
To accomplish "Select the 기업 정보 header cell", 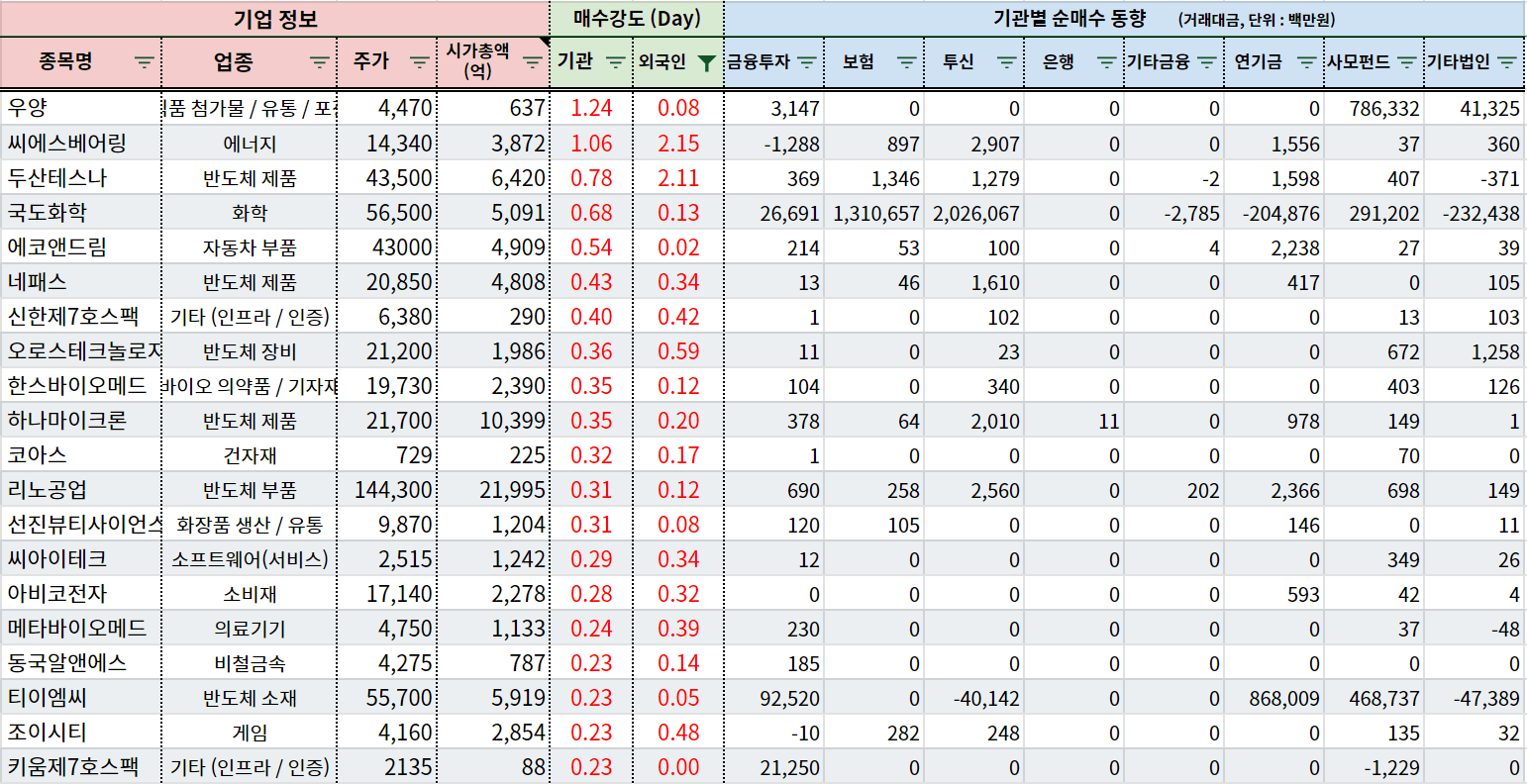I will 275,19.
